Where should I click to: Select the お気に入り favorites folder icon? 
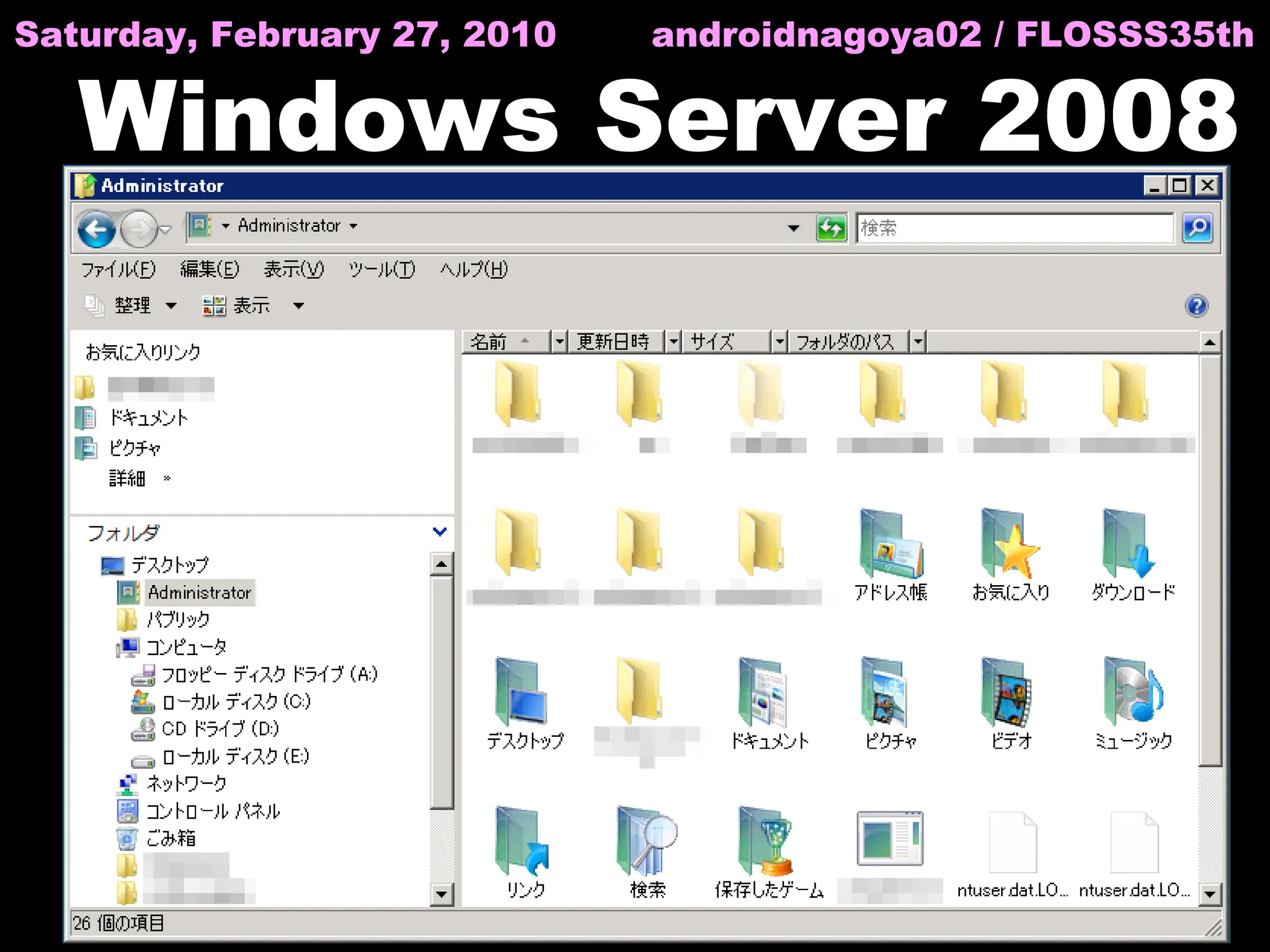1011,555
